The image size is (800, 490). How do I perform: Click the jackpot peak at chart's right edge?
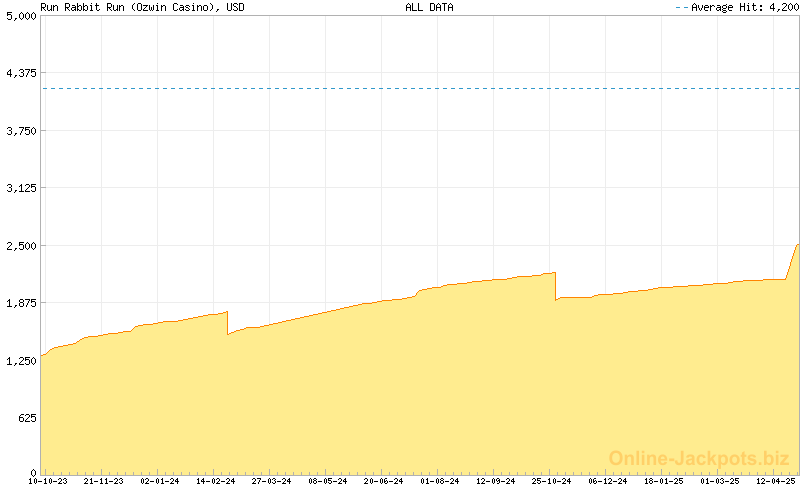tap(797, 244)
